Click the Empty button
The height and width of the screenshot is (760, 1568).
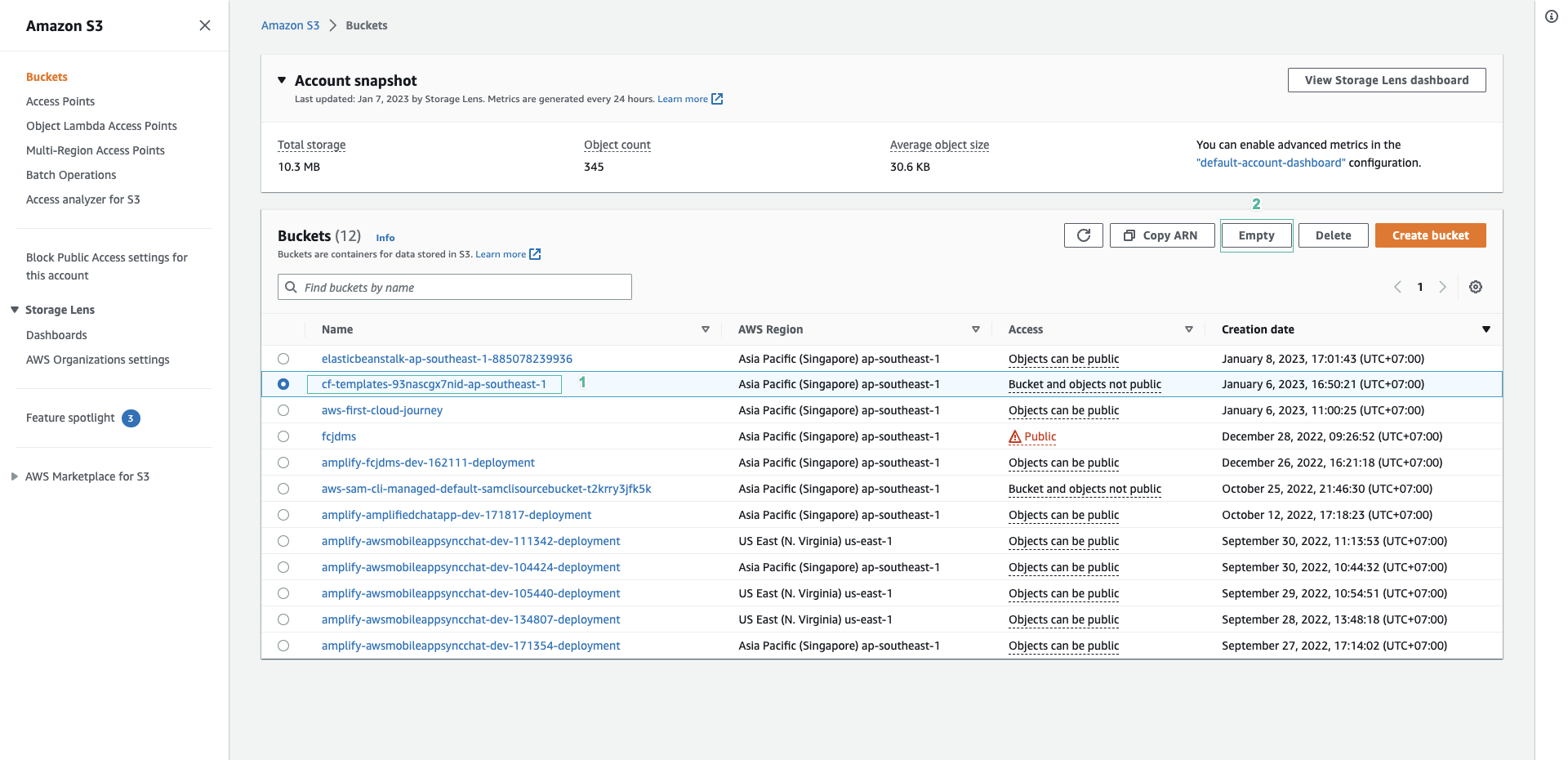click(x=1256, y=235)
